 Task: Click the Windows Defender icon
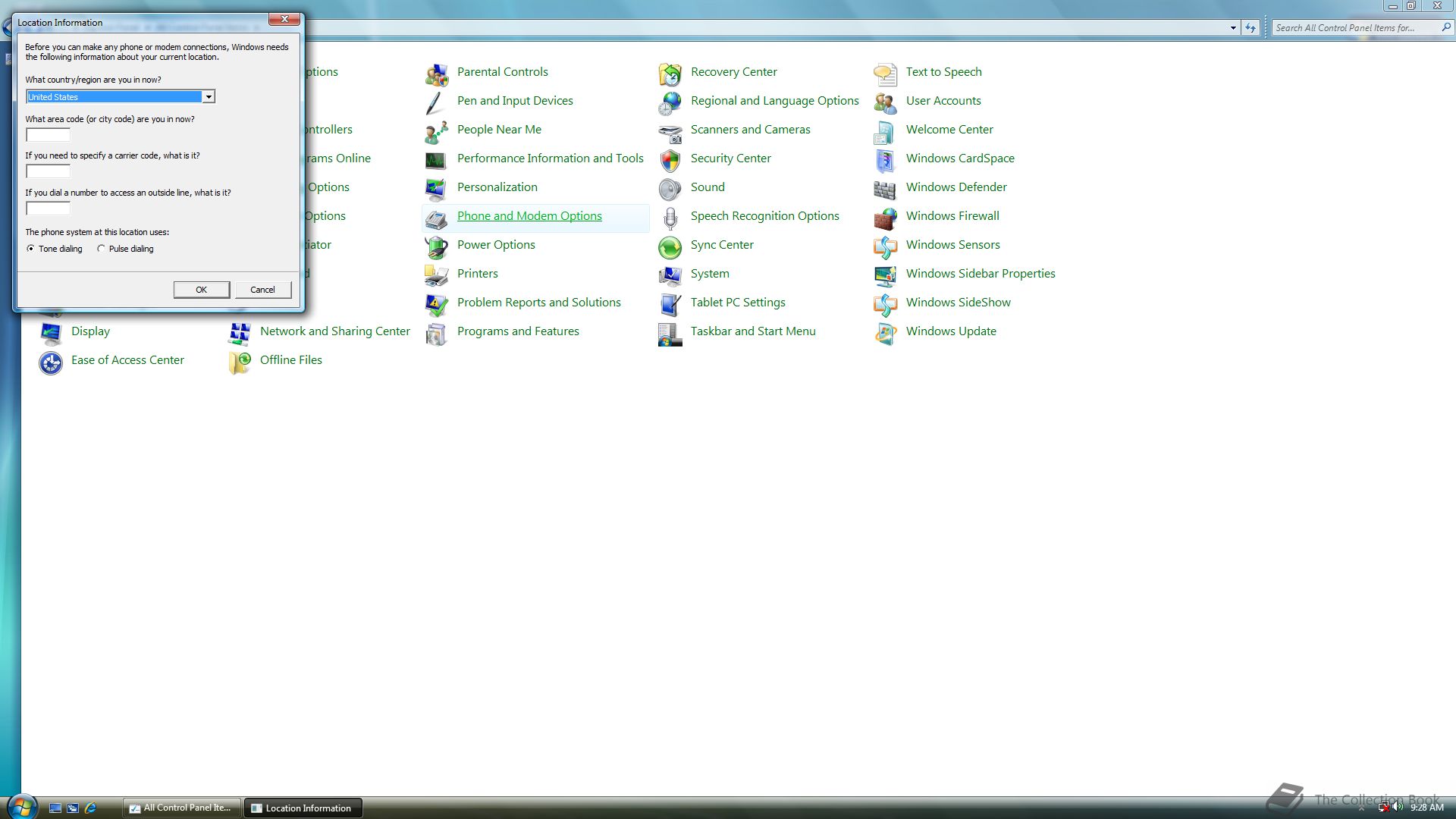tap(885, 189)
